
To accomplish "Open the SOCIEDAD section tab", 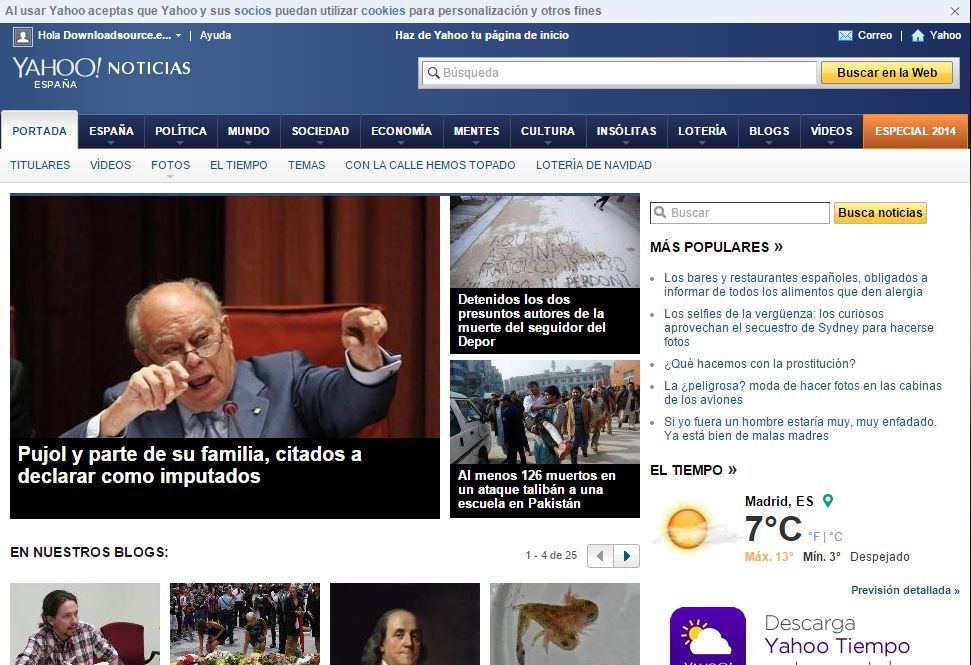I will point(320,131).
